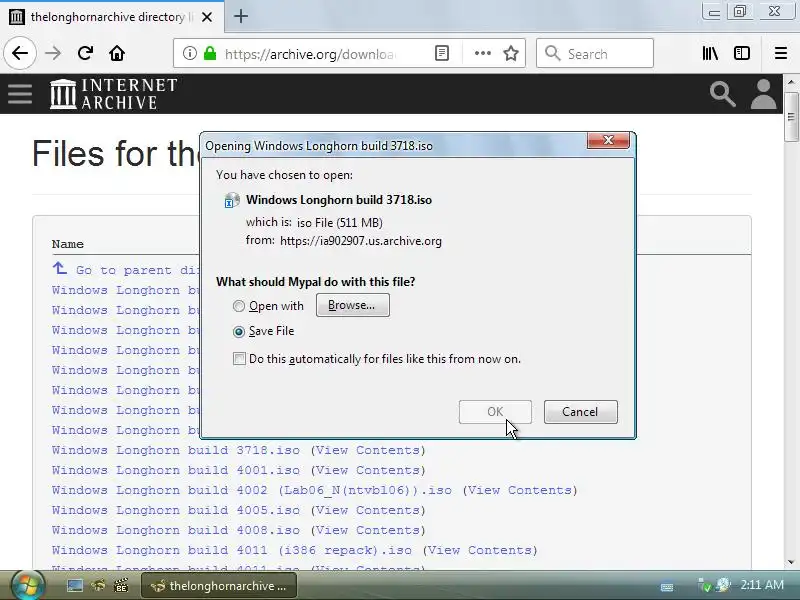800x600 pixels.
Task: View Contents of build 4001.iso
Action: click(368, 470)
